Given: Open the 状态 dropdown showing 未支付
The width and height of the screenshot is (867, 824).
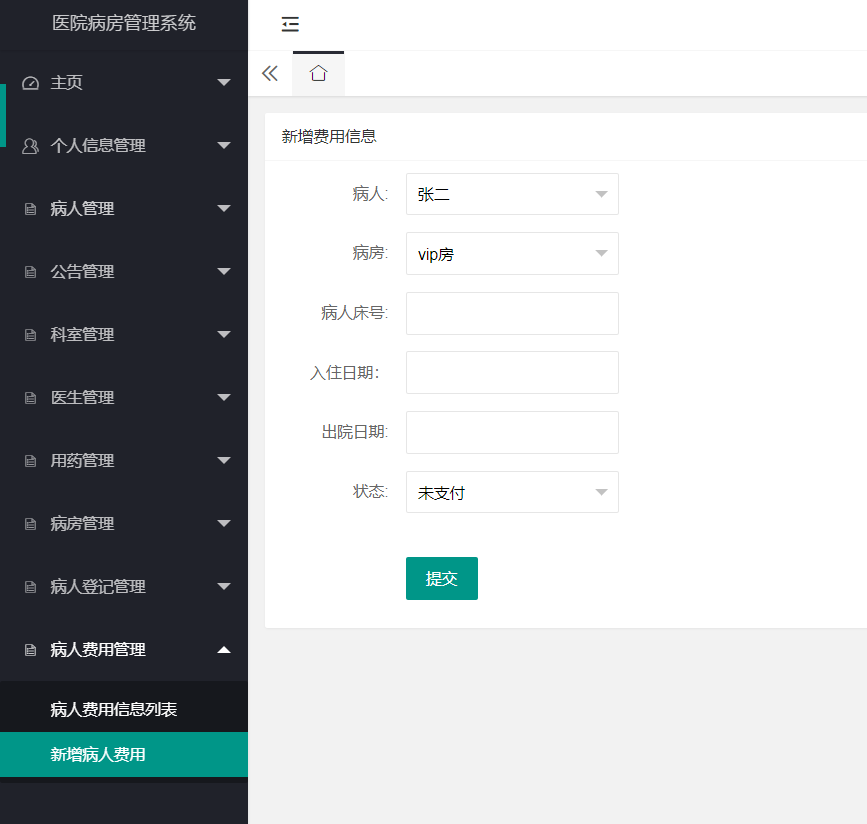Looking at the screenshot, I should [x=512, y=492].
